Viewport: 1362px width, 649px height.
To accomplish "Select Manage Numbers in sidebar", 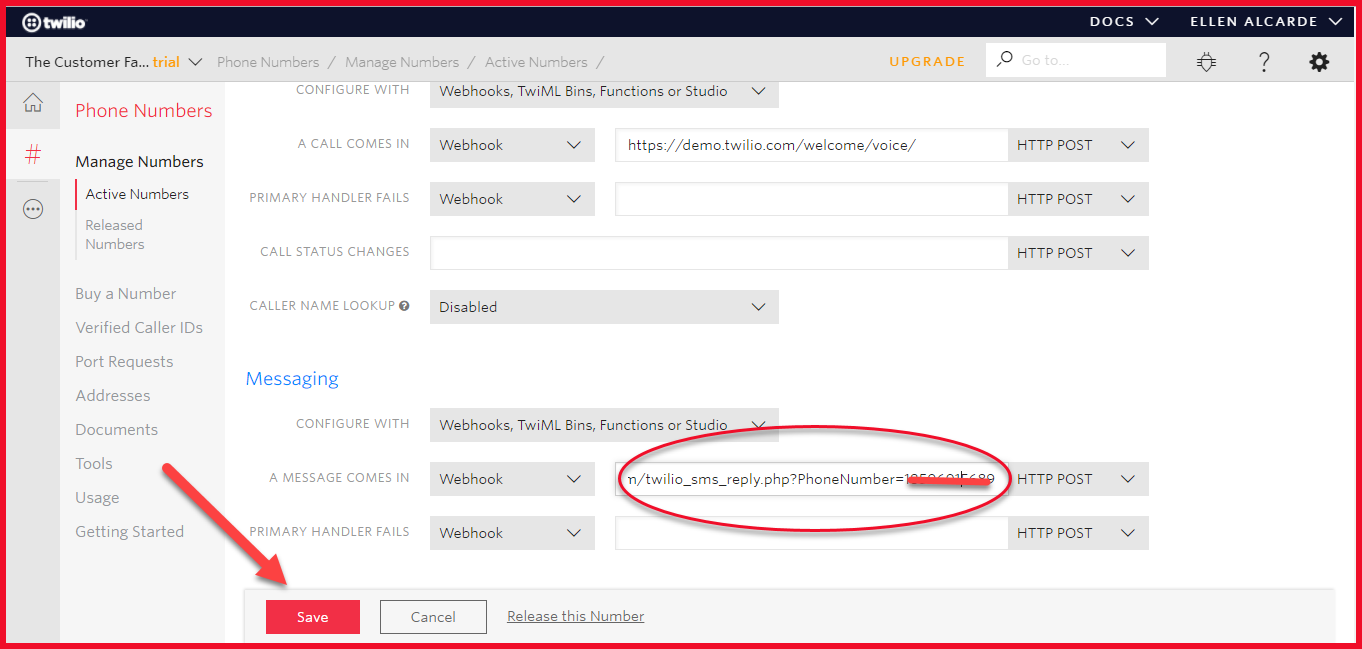I will click(139, 162).
